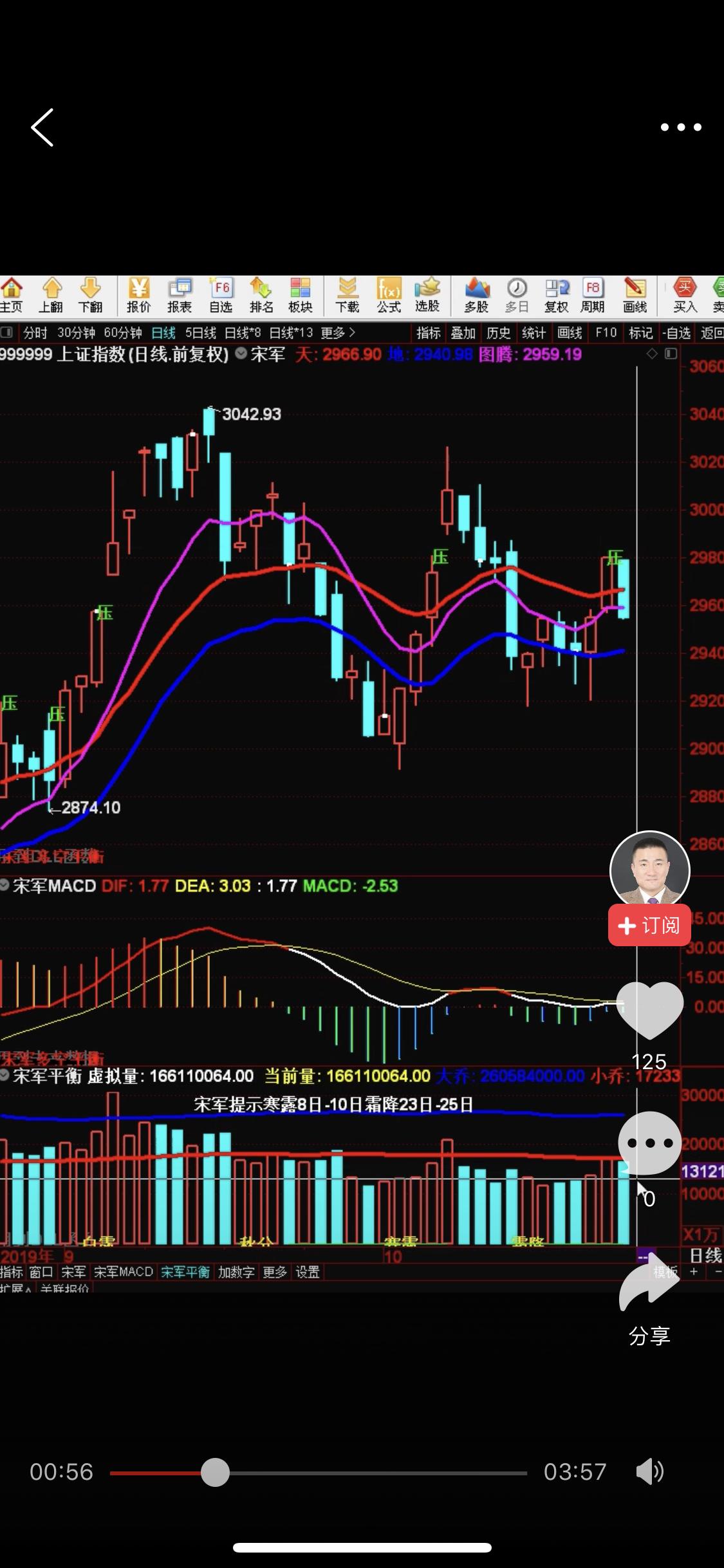Open the 排名 ranking icon
The image size is (724, 1568).
click(x=261, y=295)
